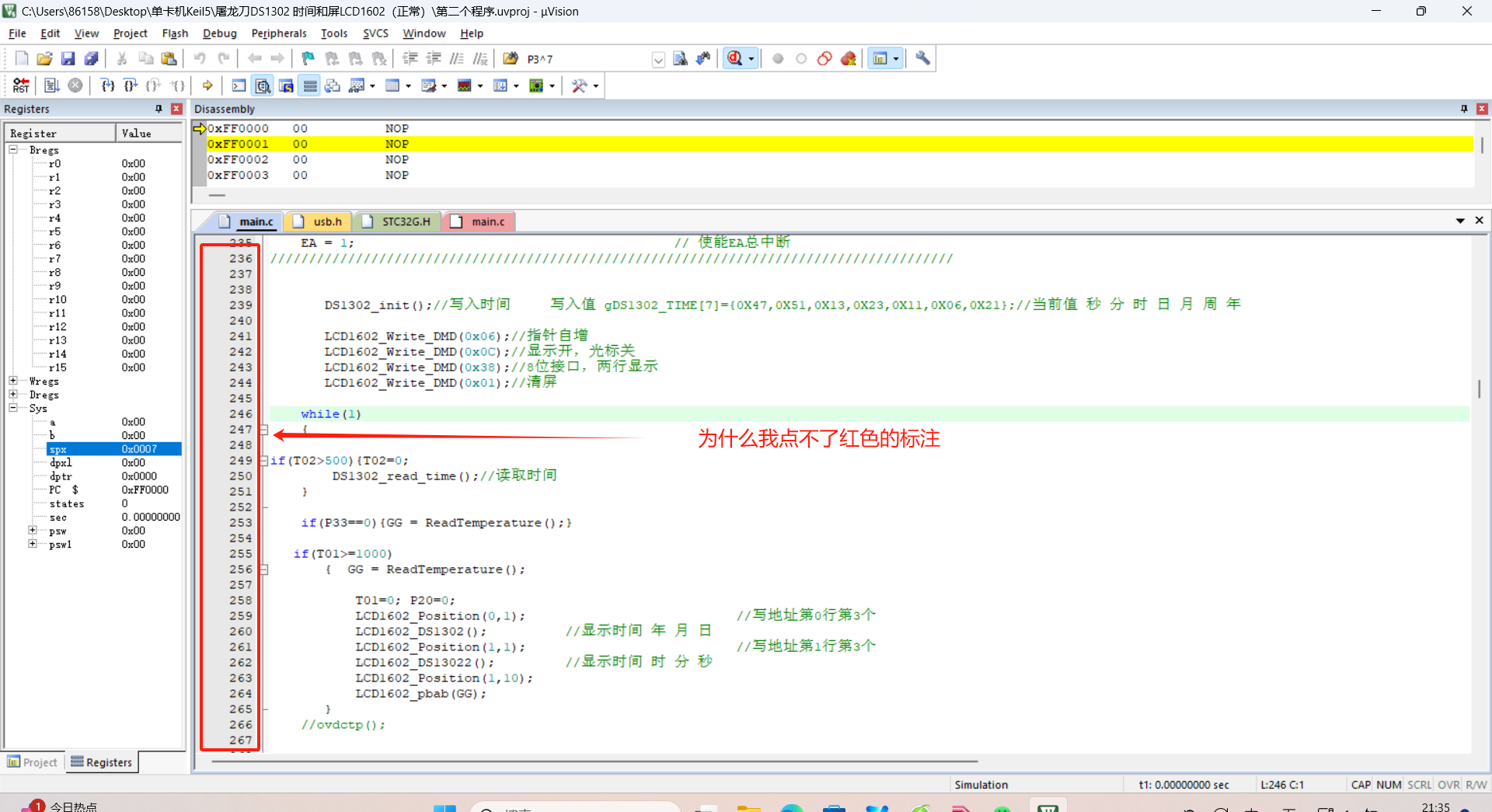Viewport: 1492px width, 812px height.
Task: Open the Command window
Action: (x=239, y=85)
